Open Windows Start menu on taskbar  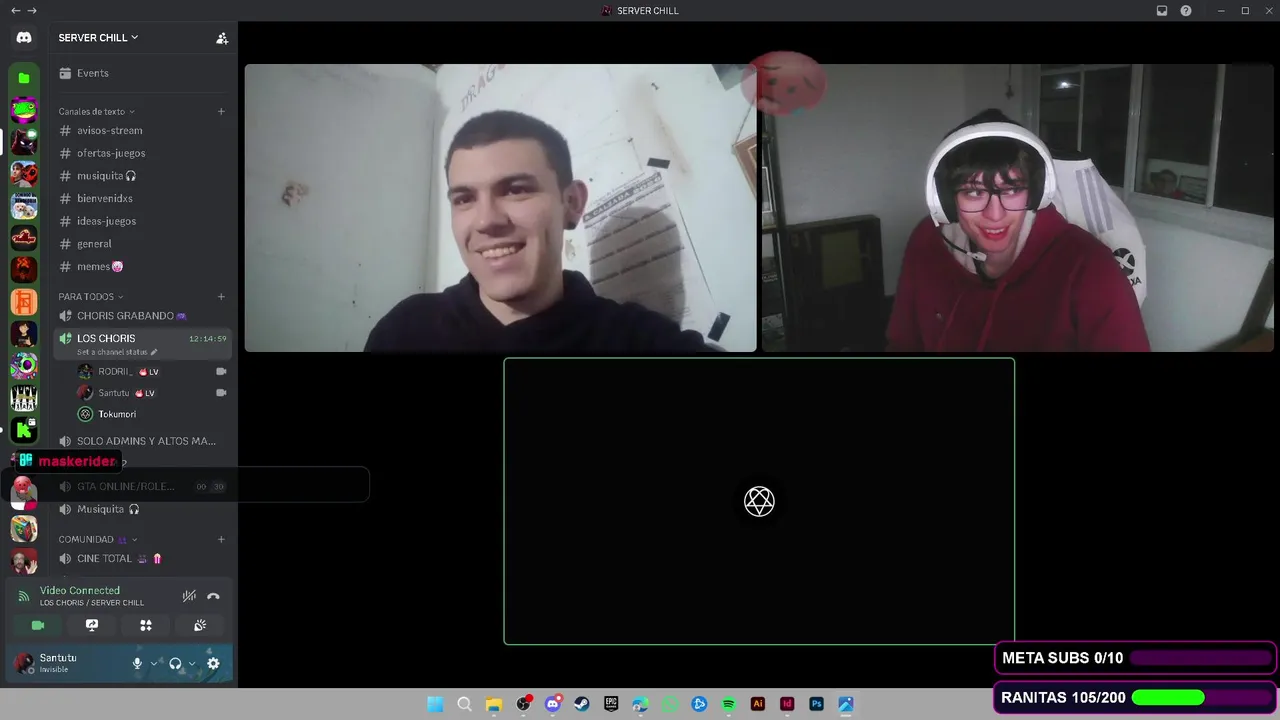(435, 704)
